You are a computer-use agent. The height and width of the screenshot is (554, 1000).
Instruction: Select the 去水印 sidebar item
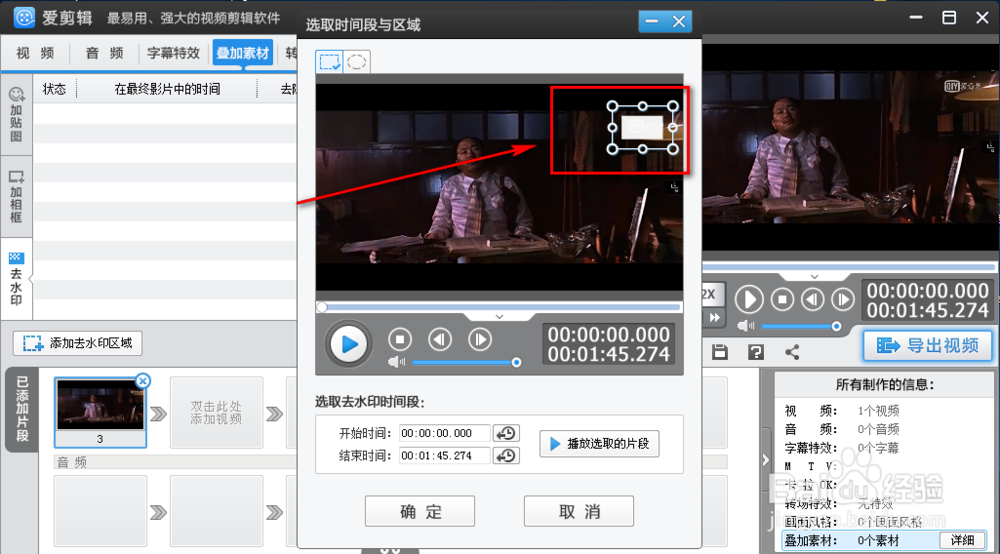16,279
